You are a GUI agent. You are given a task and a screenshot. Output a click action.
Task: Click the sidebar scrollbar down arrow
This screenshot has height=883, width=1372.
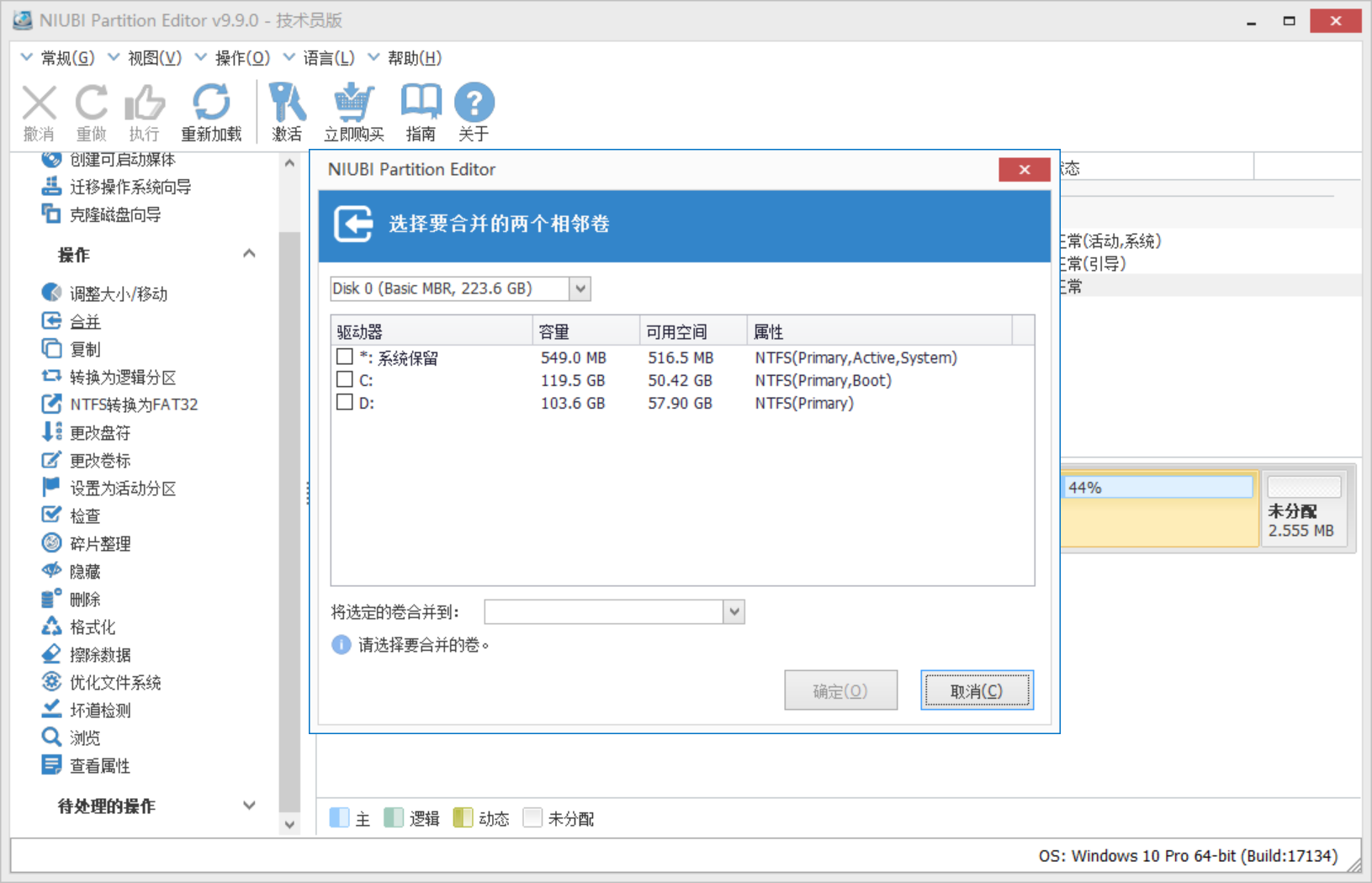coord(289,824)
